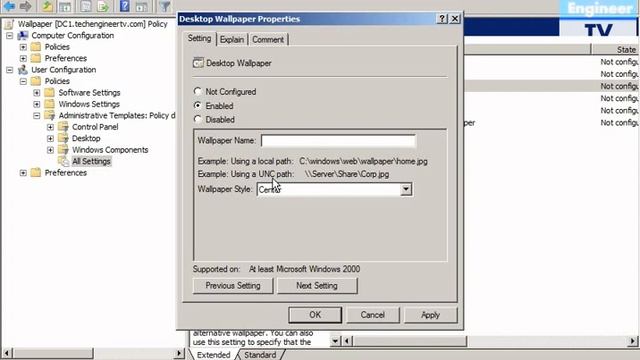Viewport: 640px width, 360px height.
Task: Expand Policies under Computer Configuration
Action: coord(23,47)
